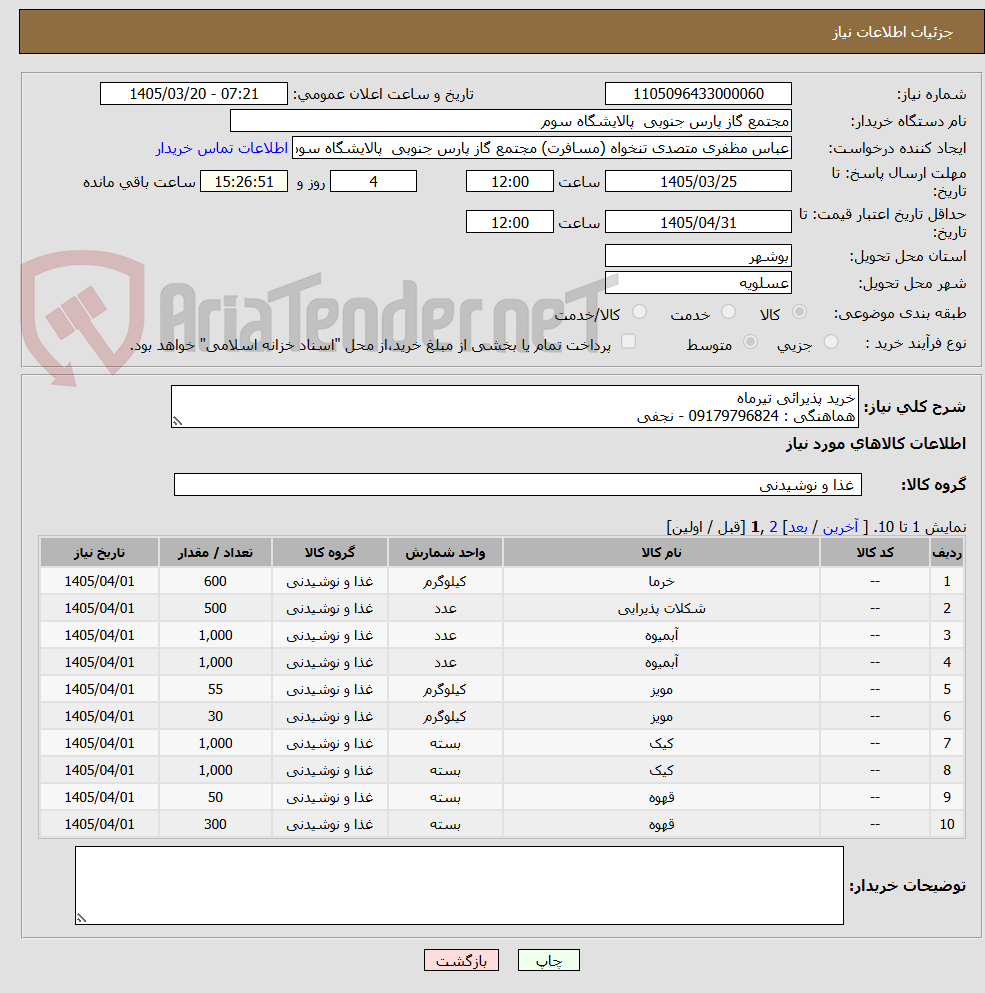Image resolution: width=985 pixels, height=993 pixels.
Task: Click the buyer notes textarea
Action: click(x=459, y=885)
